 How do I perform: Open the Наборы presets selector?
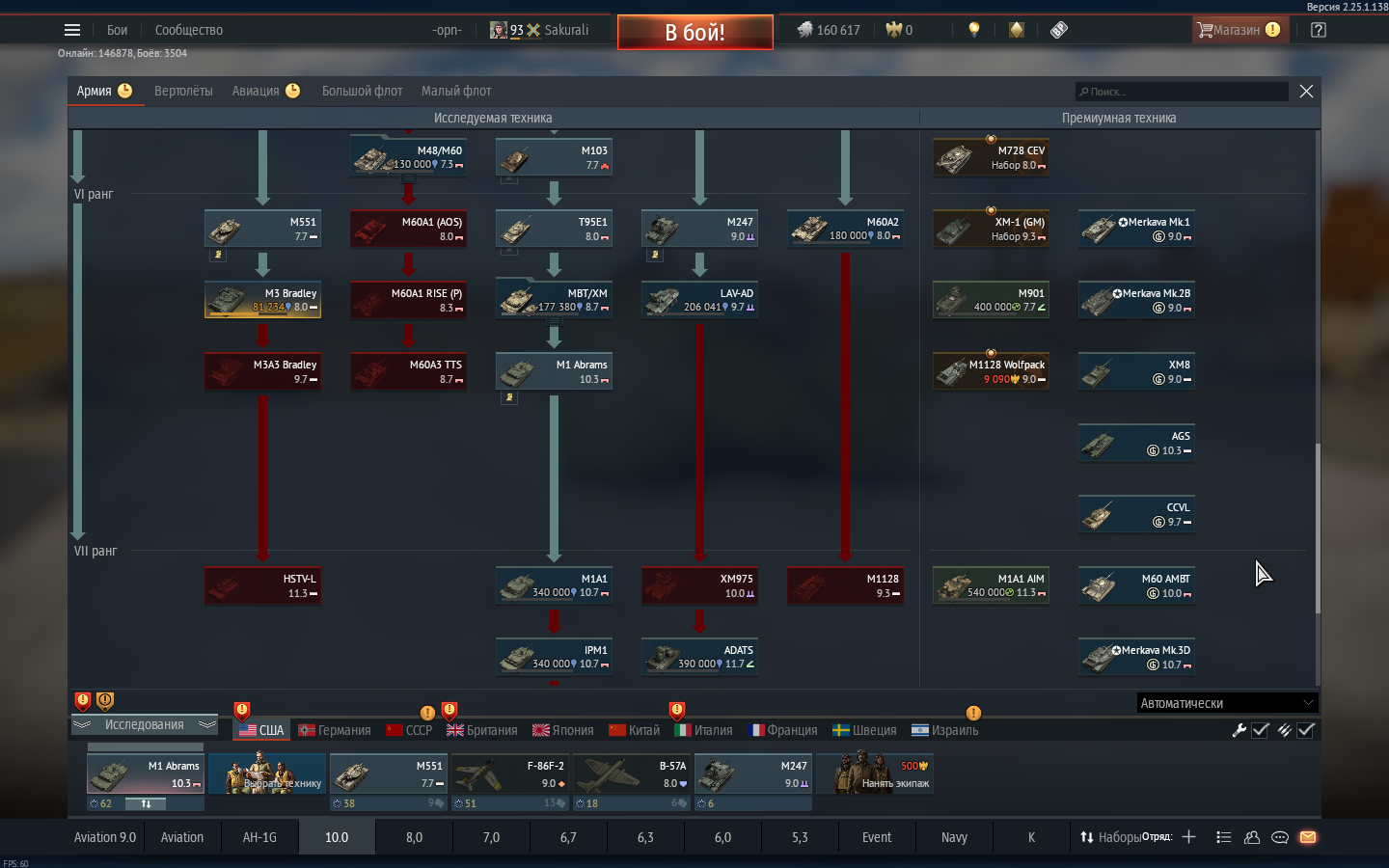point(1110,837)
